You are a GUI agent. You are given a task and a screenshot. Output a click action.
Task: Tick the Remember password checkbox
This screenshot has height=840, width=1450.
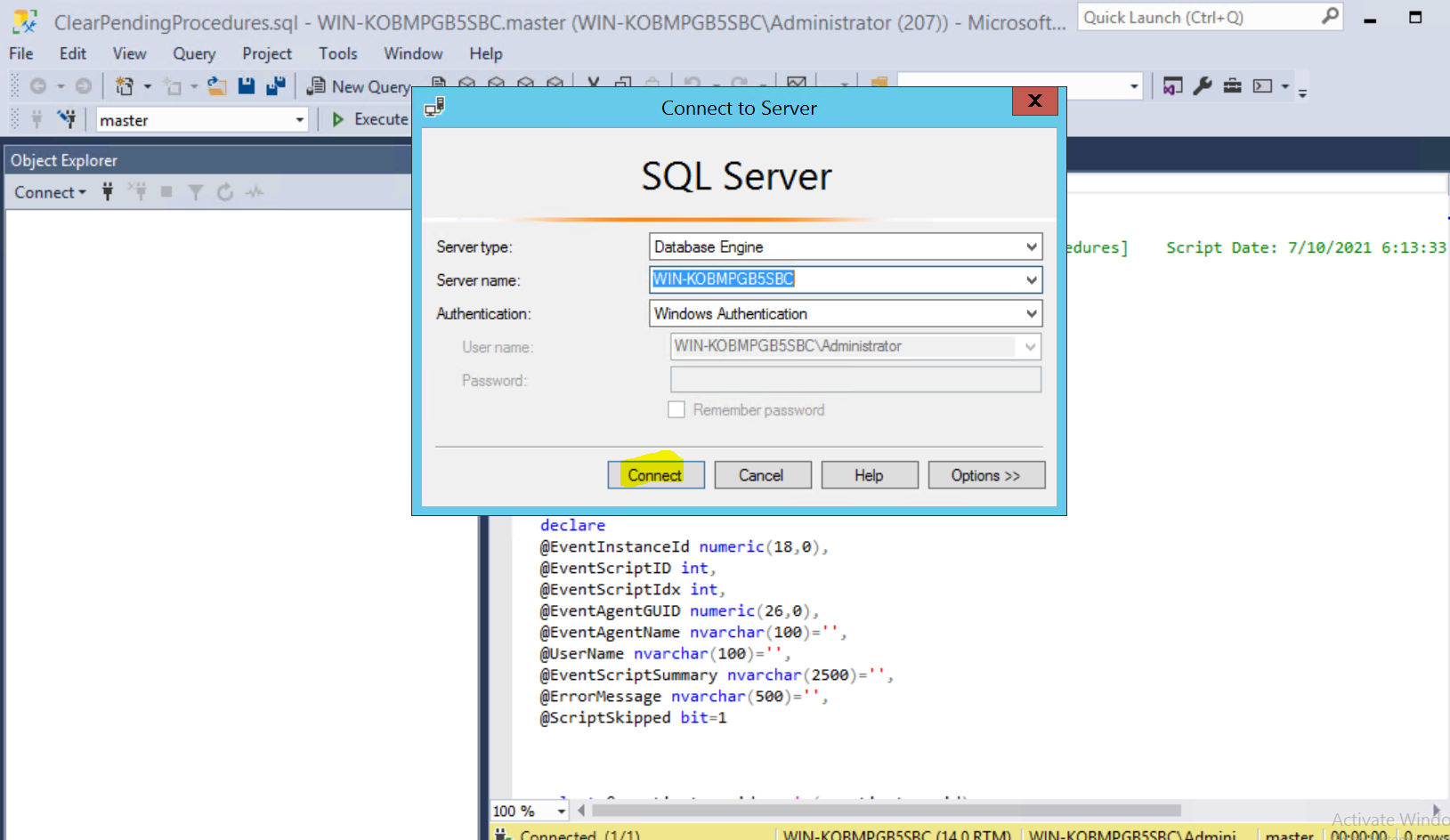(x=676, y=409)
